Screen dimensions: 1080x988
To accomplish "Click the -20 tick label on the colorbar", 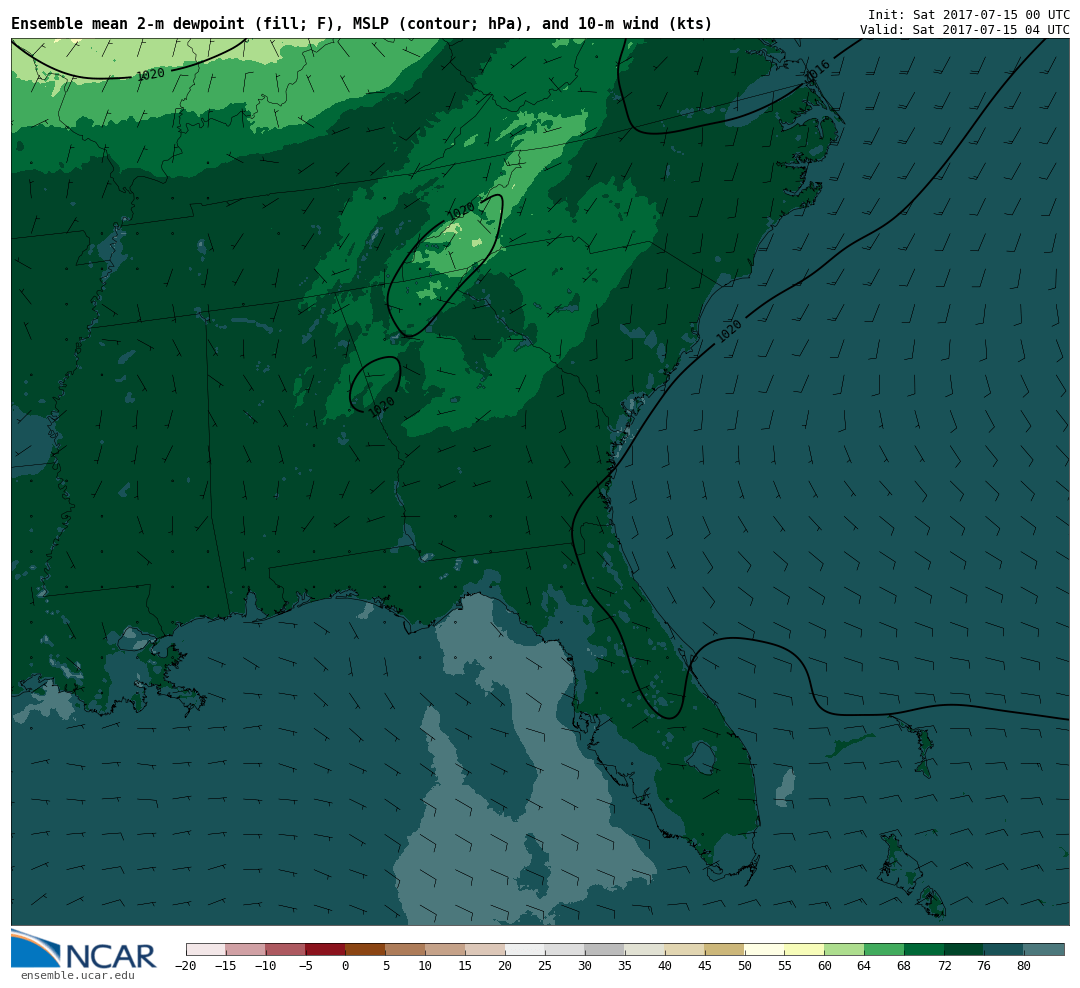I will pos(186,966).
